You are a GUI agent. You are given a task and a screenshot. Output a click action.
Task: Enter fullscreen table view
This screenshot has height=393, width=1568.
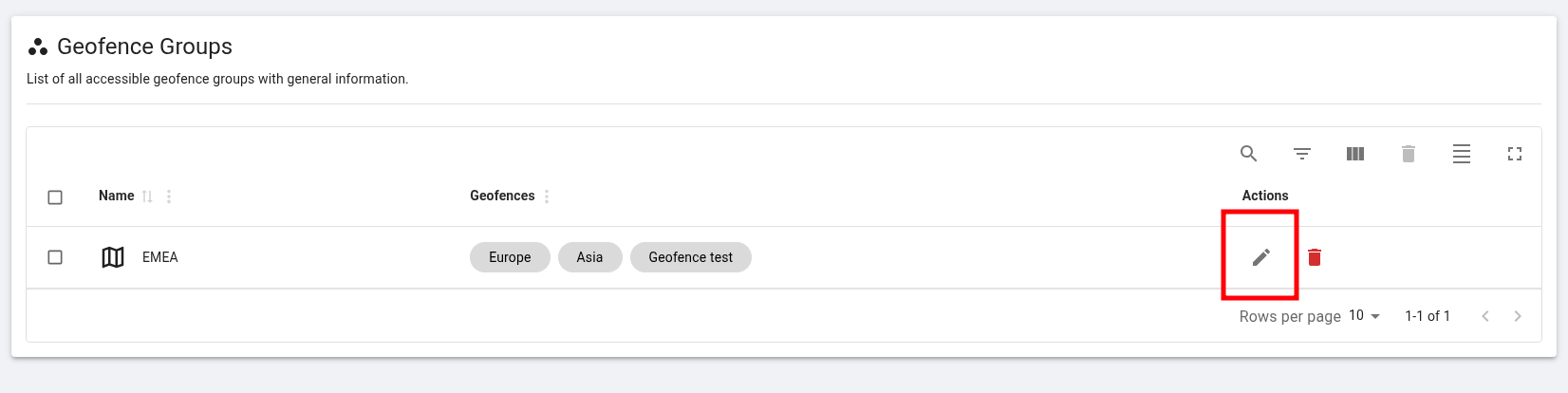[1515, 154]
